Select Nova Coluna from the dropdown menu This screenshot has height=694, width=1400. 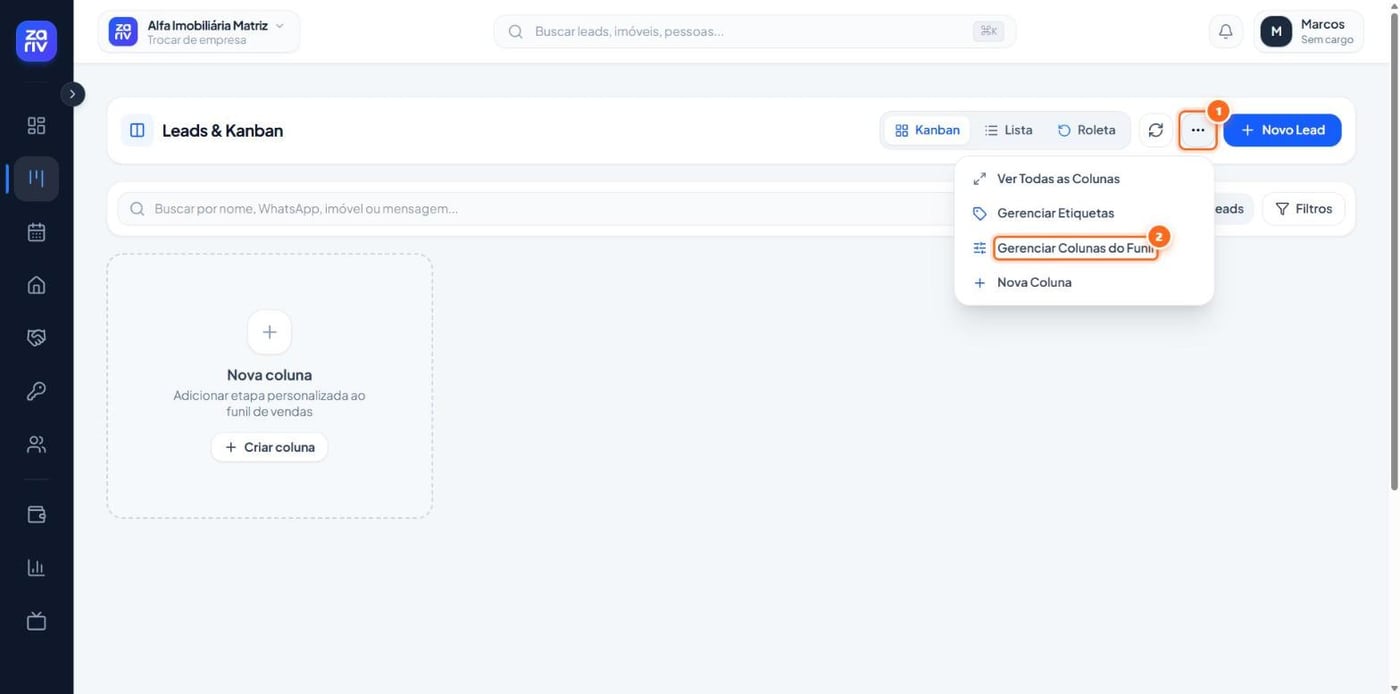coord(1084,282)
